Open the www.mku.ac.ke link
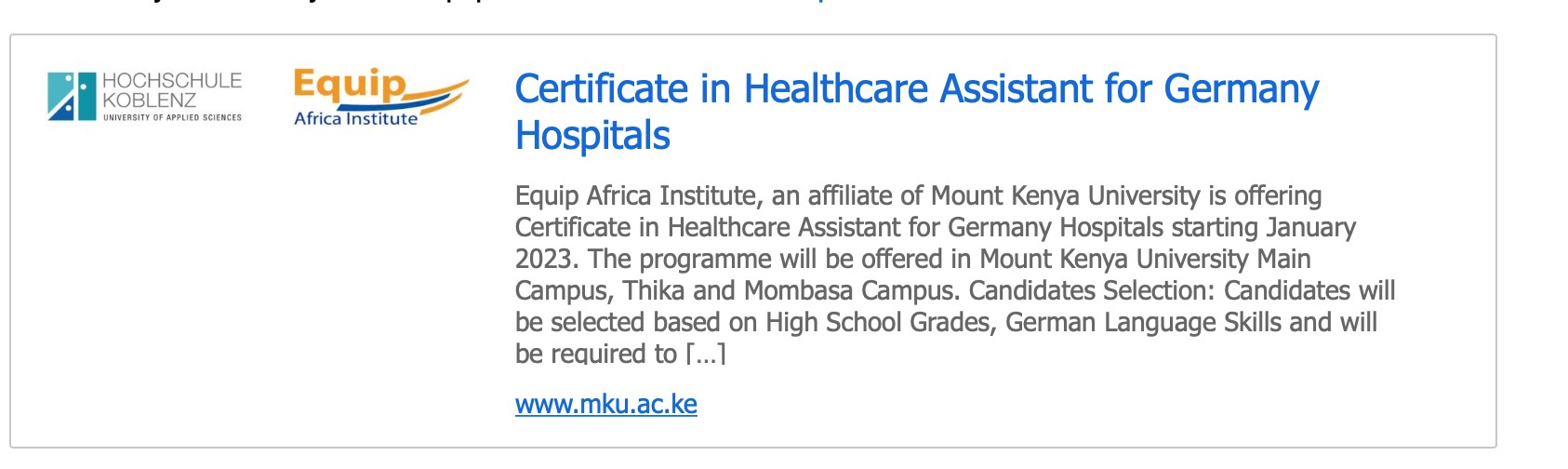Viewport: 1568px width, 469px height. pos(606,404)
